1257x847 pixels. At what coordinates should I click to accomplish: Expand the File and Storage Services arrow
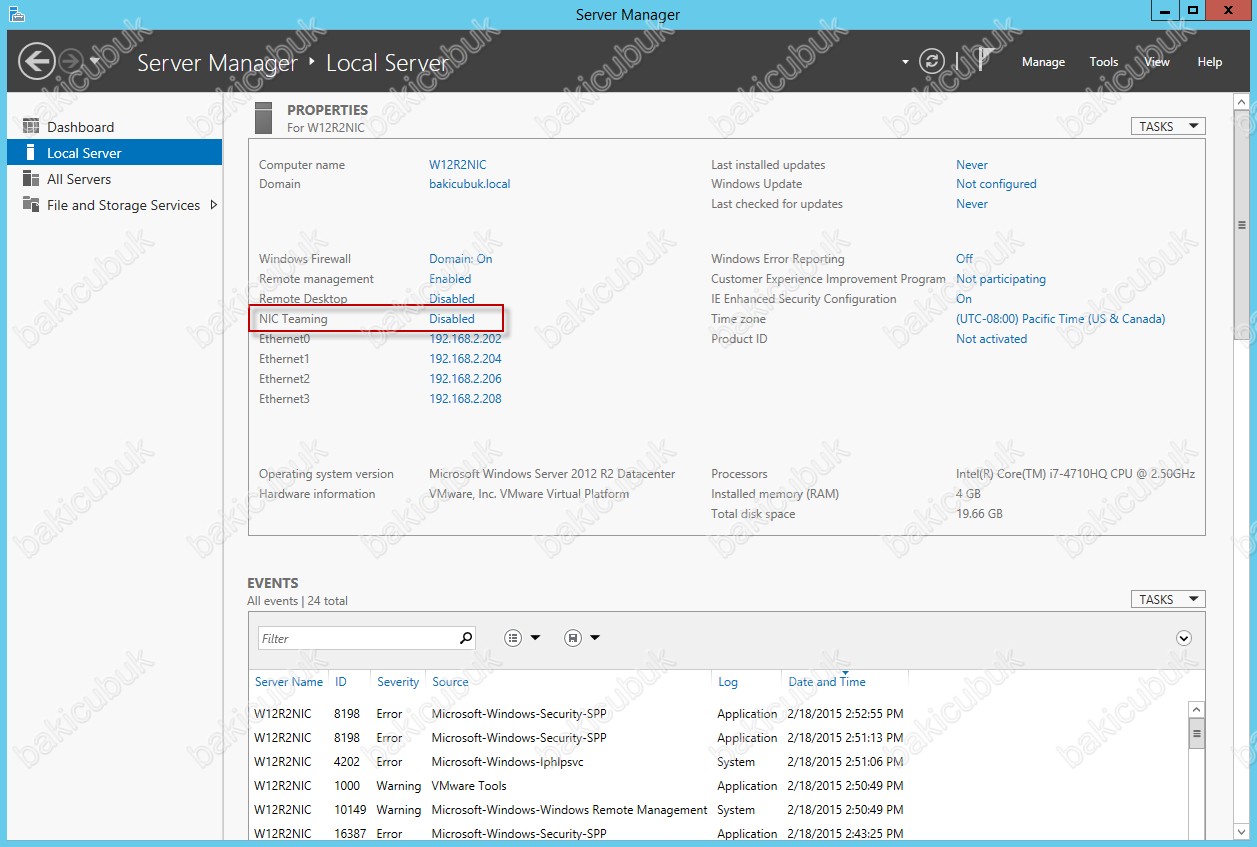[213, 205]
